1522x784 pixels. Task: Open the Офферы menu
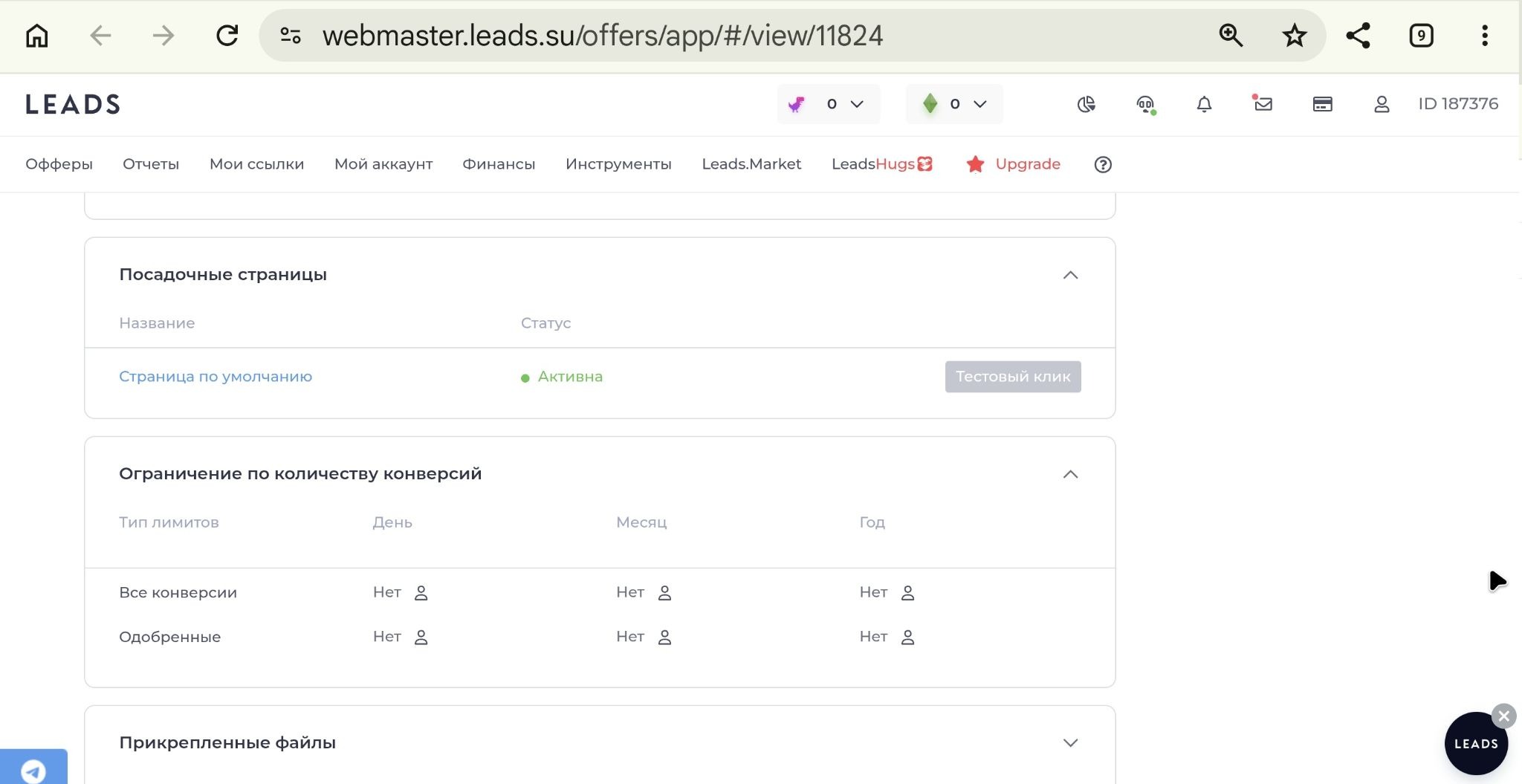click(x=59, y=164)
